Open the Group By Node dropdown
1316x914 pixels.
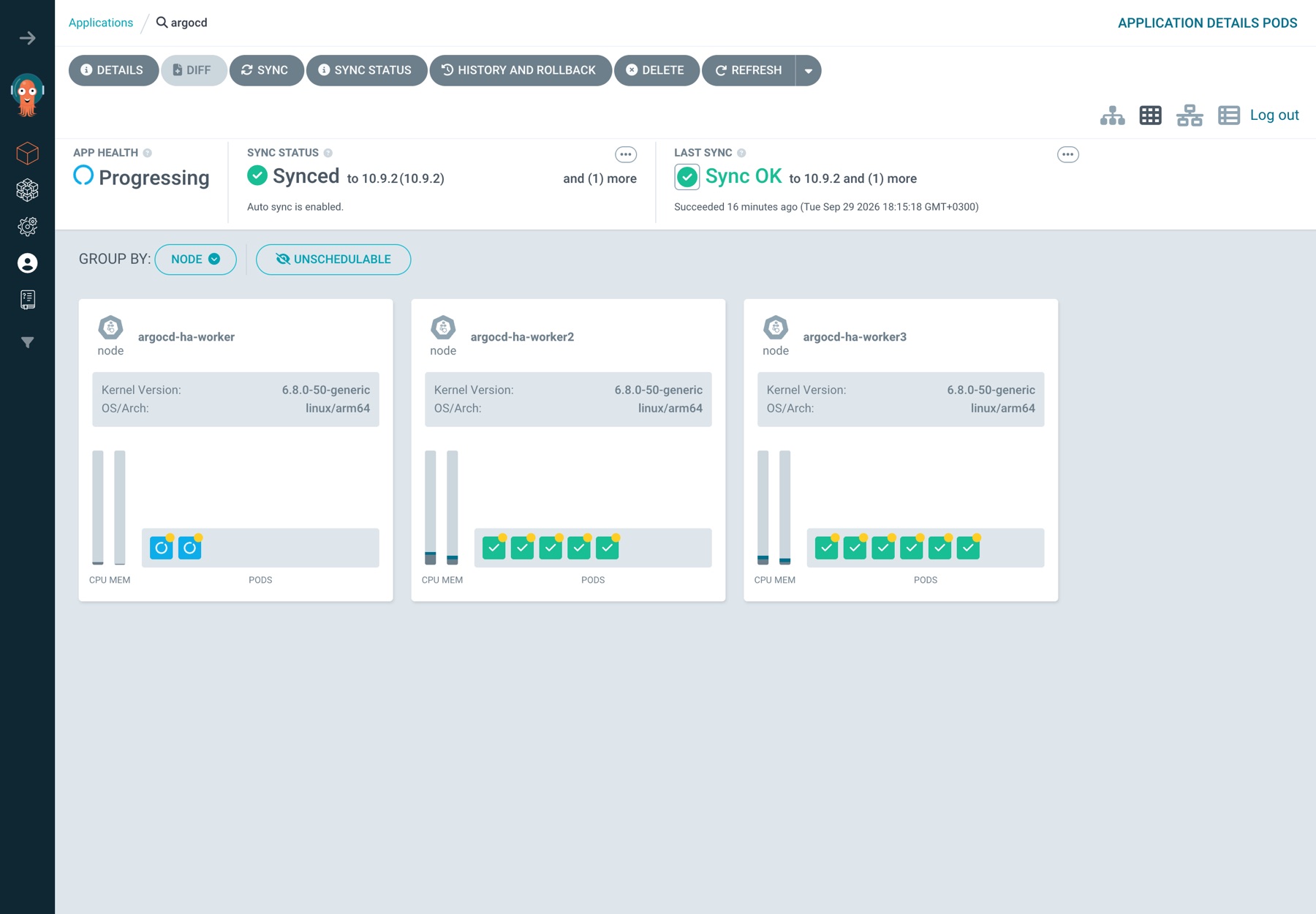195,260
